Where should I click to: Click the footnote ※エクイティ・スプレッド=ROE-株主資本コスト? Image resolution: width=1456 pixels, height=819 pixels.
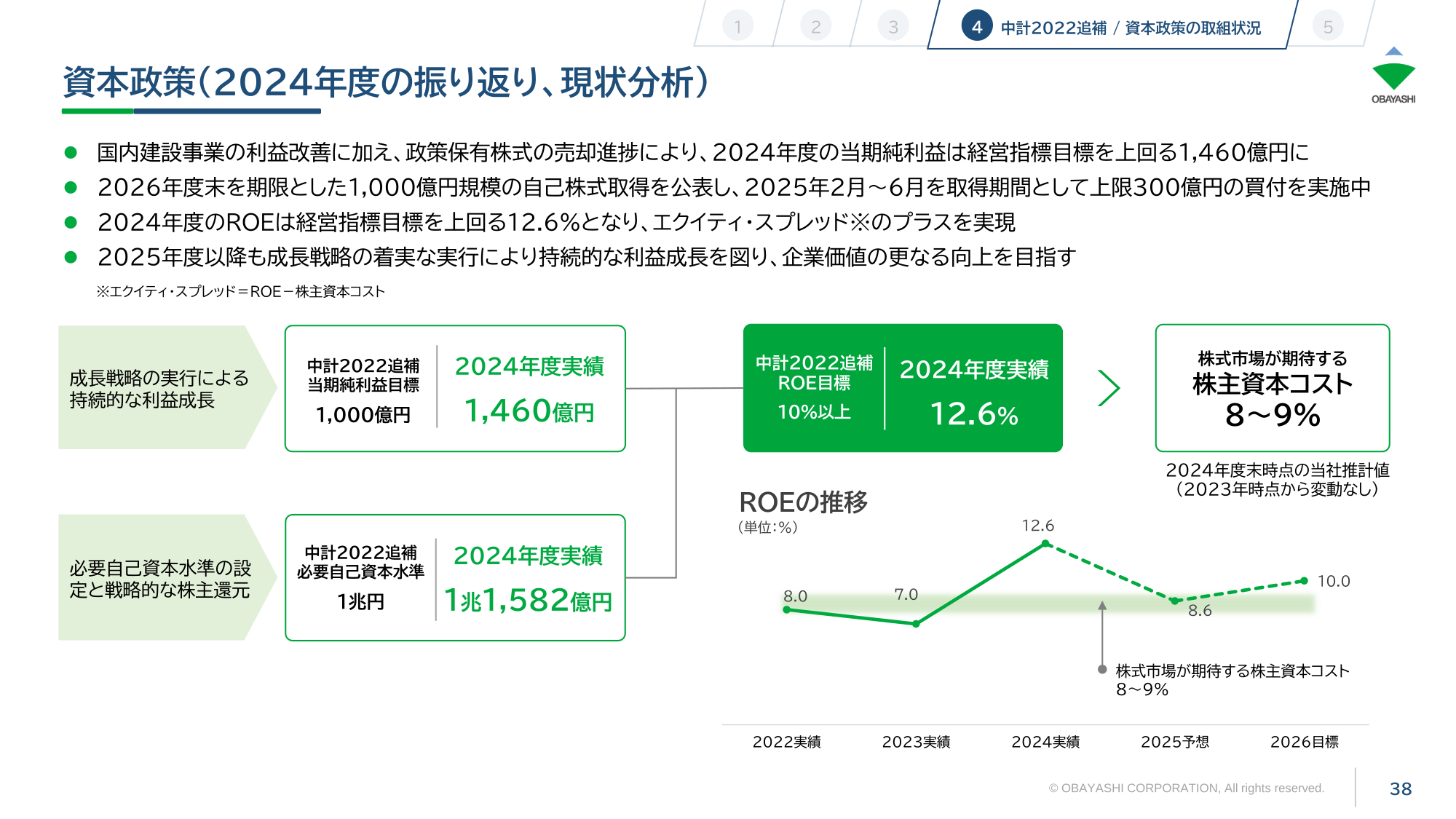coord(241,291)
